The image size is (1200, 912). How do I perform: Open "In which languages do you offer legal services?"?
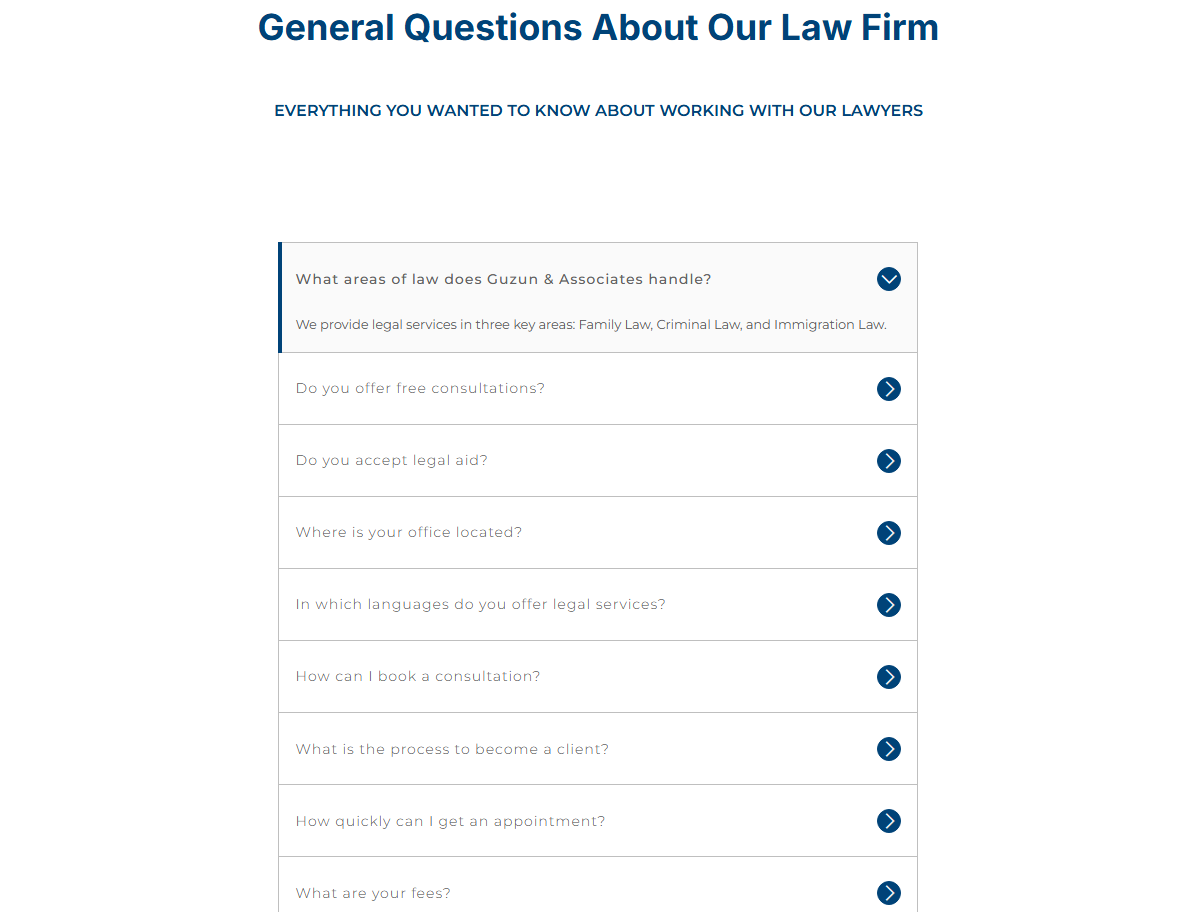coord(598,605)
